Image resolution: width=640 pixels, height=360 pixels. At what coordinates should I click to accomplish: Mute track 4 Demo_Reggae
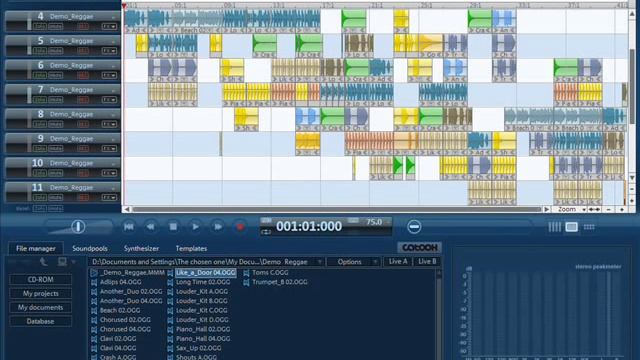[x=56, y=27]
